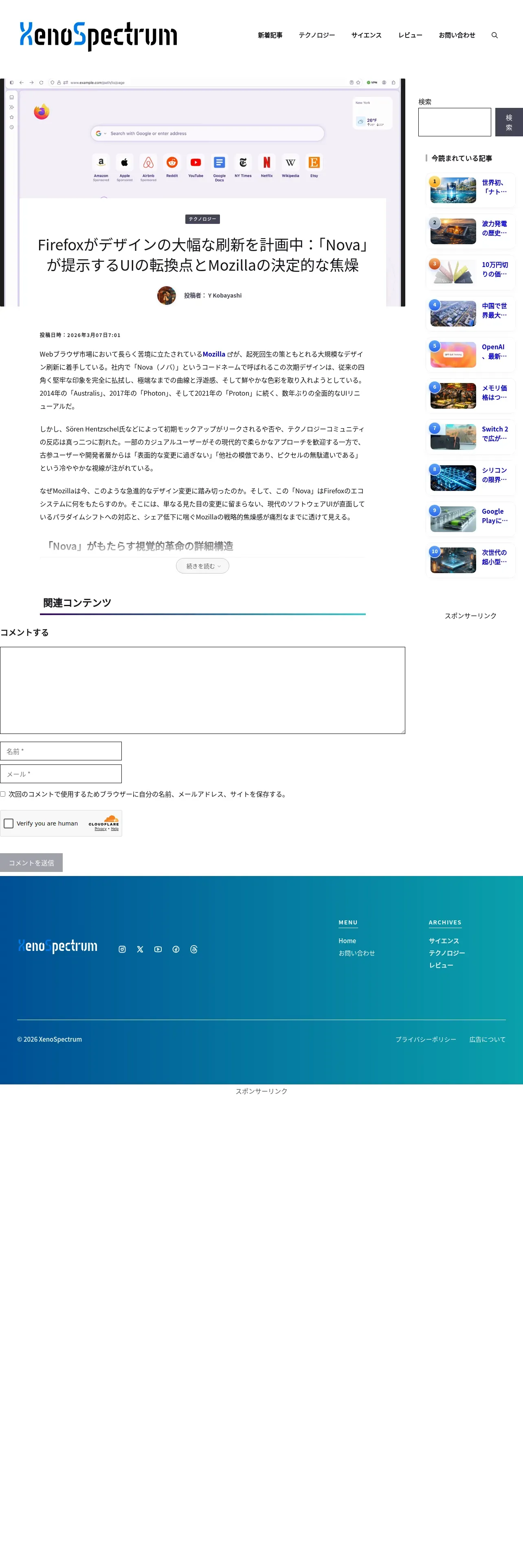Open the author link Y Kobayashi
The width and height of the screenshot is (523, 1568).
click(x=225, y=296)
